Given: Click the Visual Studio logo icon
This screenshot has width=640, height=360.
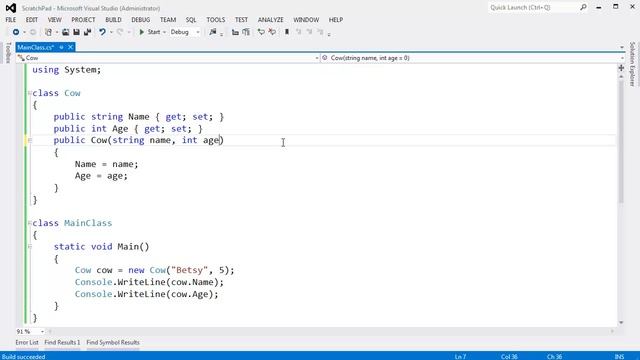Looking at the screenshot, I should pos(11,8).
